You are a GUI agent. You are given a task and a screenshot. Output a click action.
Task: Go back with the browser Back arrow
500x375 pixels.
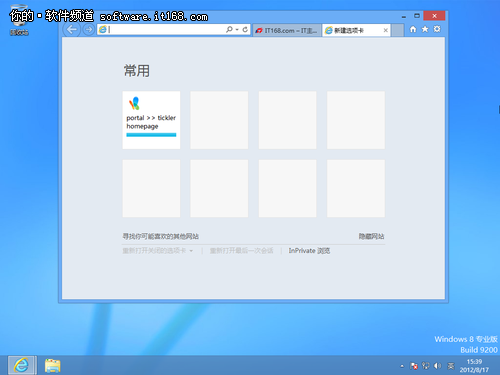[x=72, y=30]
